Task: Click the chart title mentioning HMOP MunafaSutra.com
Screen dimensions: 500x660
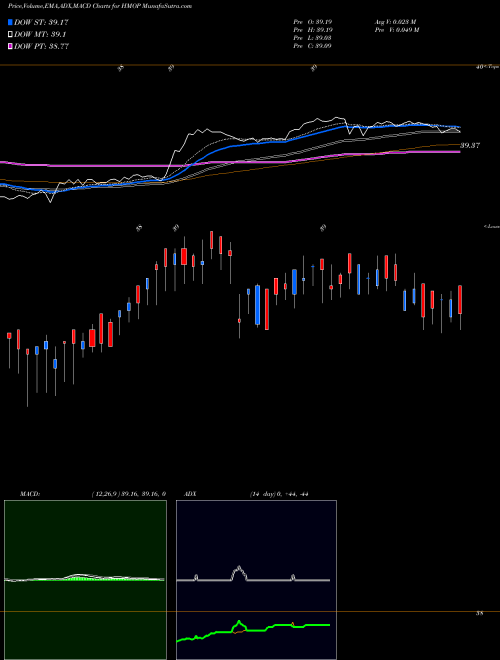Action: coord(100,6)
